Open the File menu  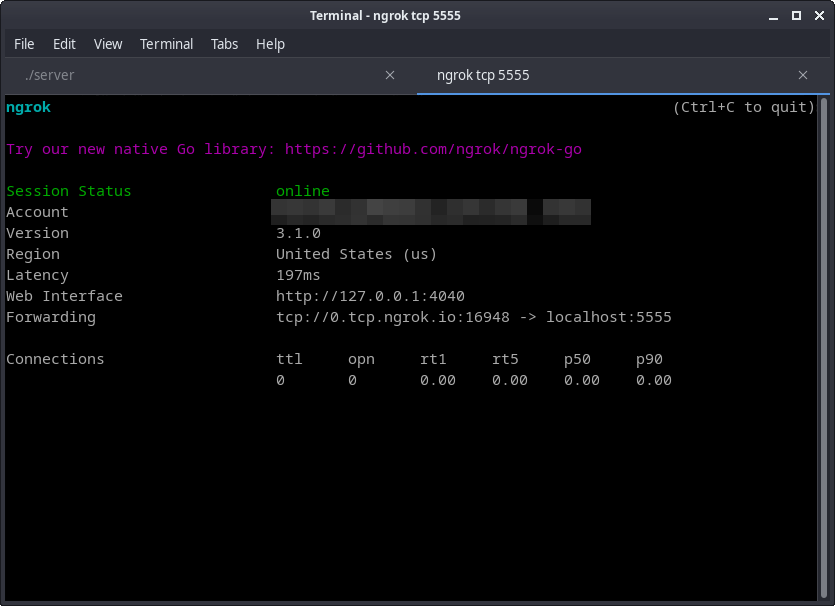click(x=24, y=44)
